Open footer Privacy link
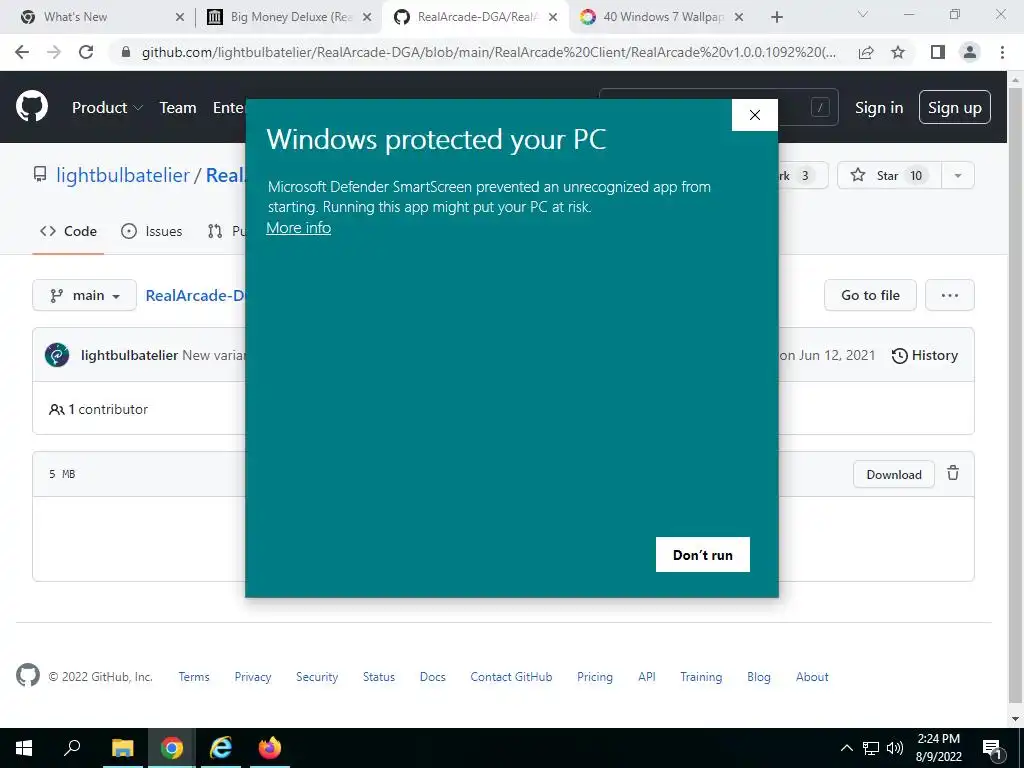This screenshot has width=1024, height=768. point(253,677)
